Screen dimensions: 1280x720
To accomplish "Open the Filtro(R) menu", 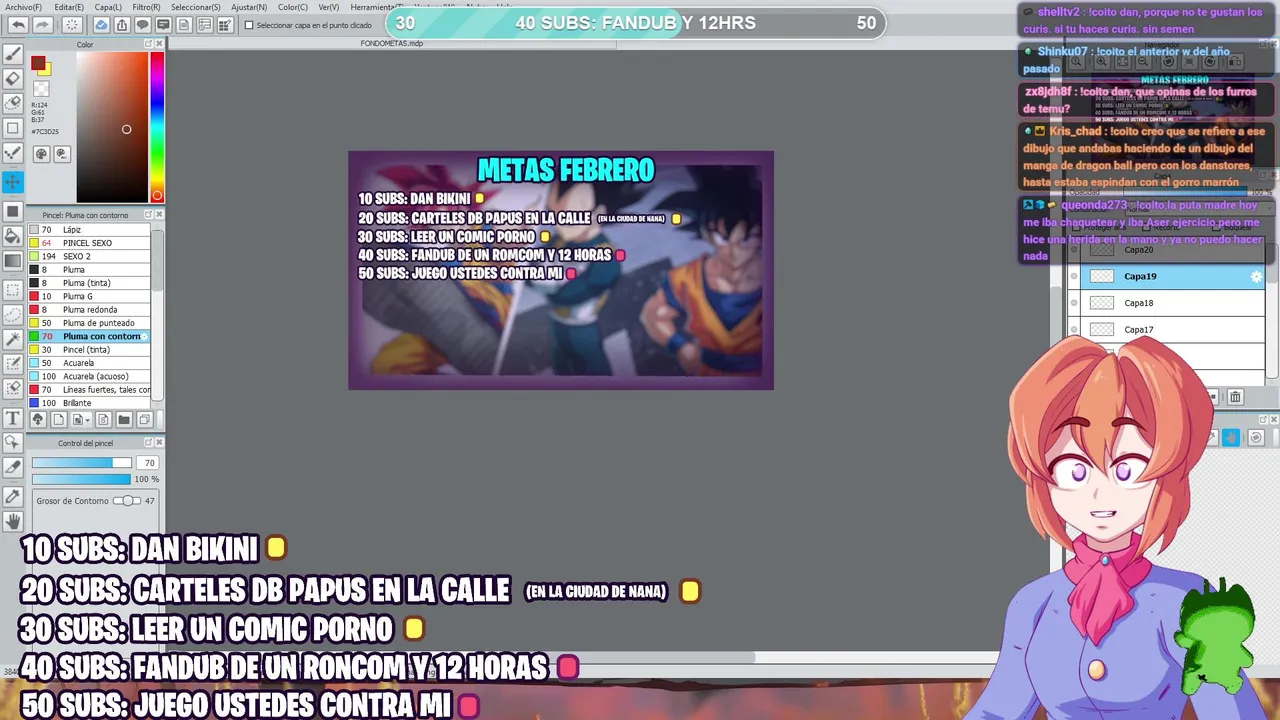I will pyautogui.click(x=147, y=7).
